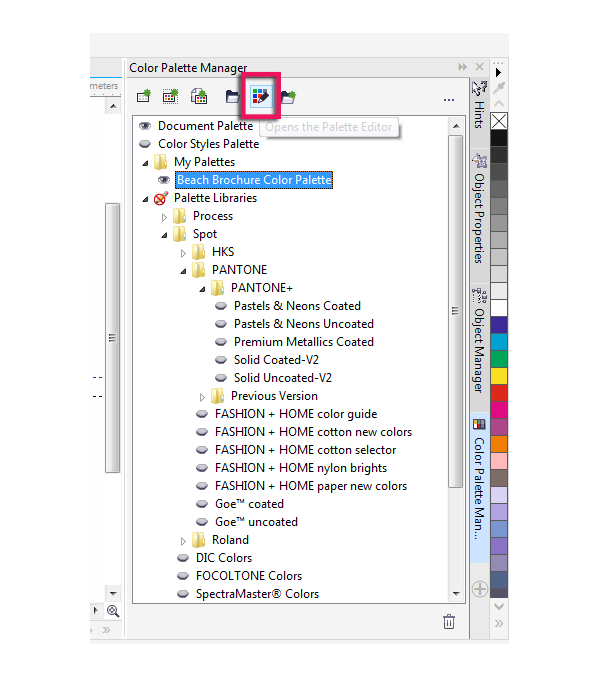Switch to the Hints docker tab

click(479, 115)
